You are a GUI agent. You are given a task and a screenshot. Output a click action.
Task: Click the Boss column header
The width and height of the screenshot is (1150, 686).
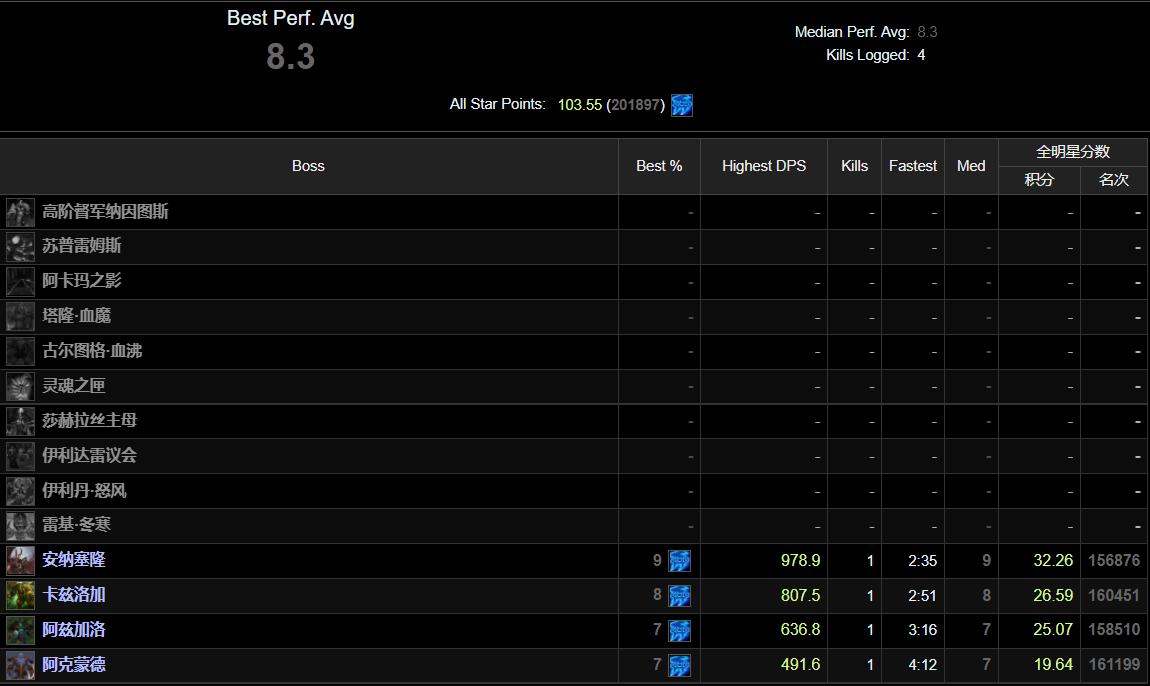pyautogui.click(x=308, y=166)
